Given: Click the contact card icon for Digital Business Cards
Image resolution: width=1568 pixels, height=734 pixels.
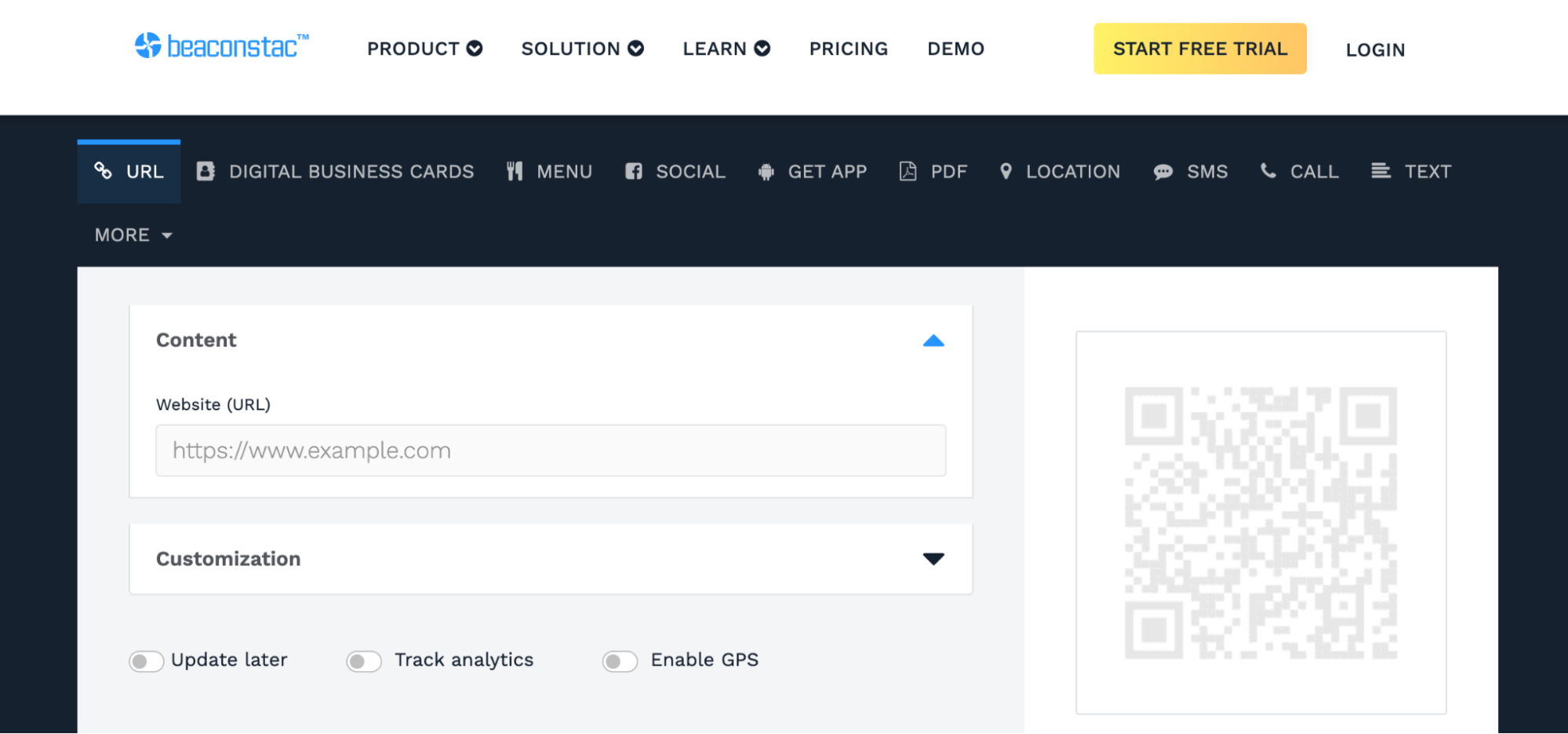Looking at the screenshot, I should 206,171.
